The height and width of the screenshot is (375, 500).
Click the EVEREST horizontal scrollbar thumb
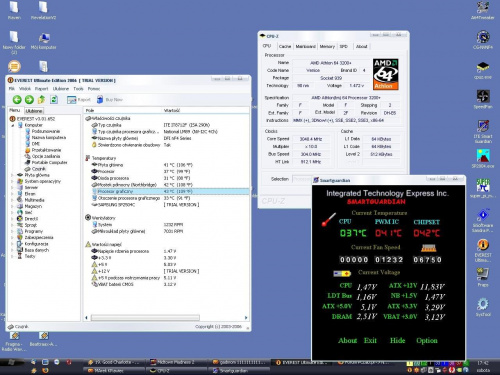tap(145, 318)
